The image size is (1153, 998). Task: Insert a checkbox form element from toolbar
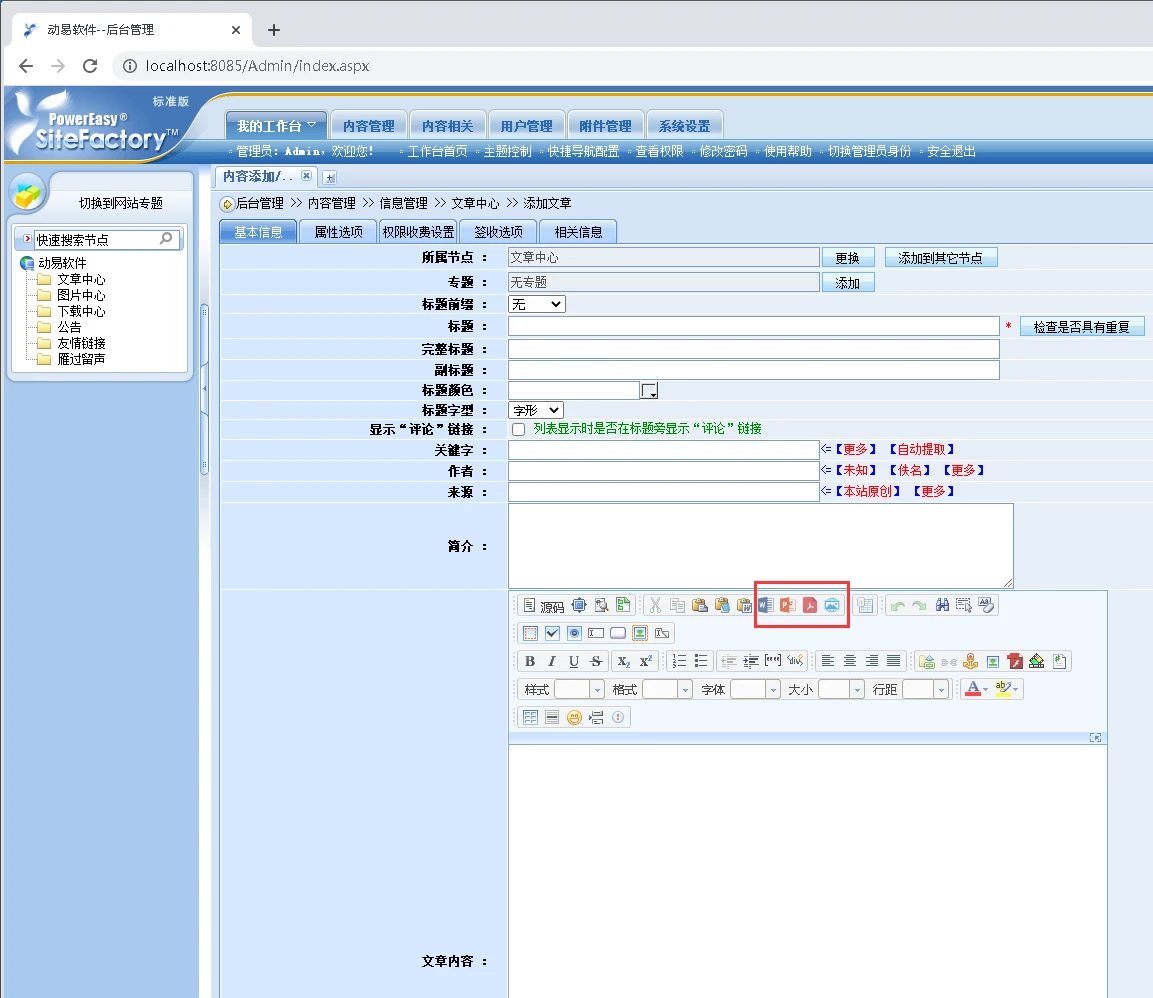552,633
